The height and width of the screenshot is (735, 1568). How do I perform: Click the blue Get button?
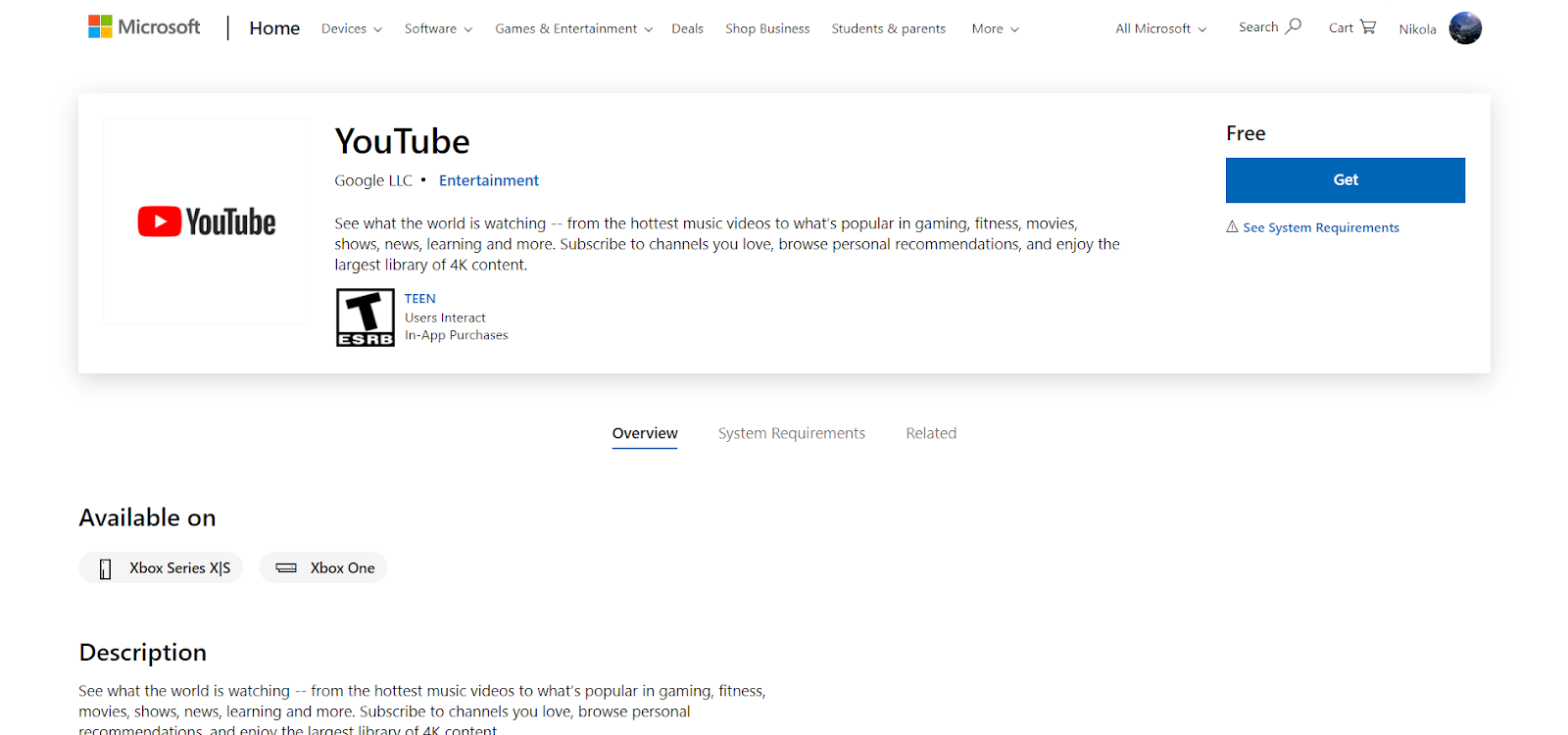[x=1346, y=180]
